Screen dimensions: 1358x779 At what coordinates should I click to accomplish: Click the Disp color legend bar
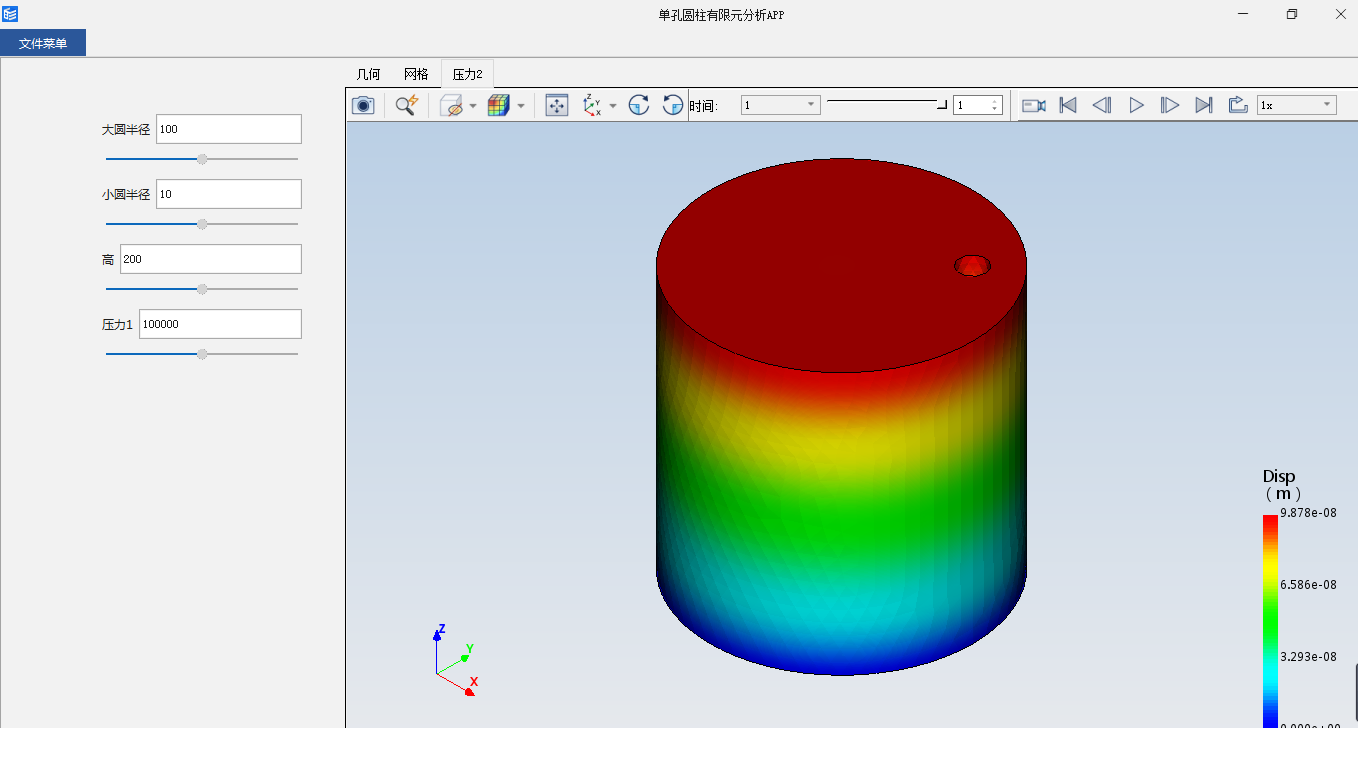pyautogui.click(x=1270, y=620)
